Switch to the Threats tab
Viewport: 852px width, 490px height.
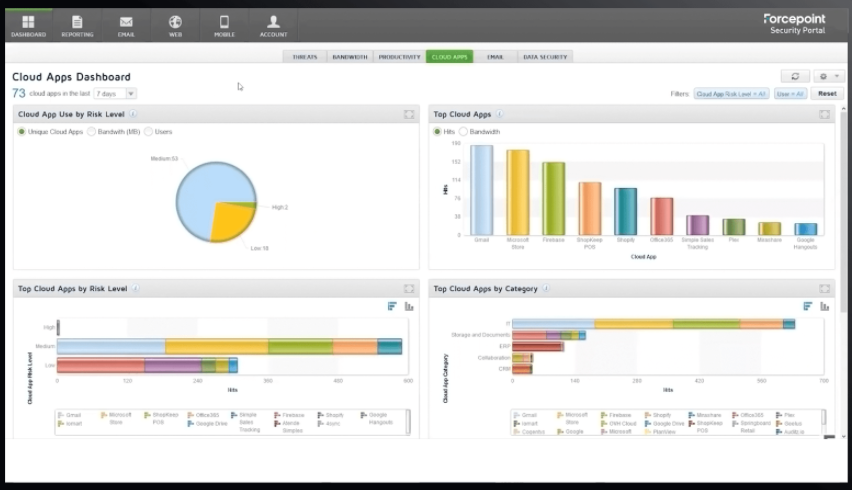point(304,57)
